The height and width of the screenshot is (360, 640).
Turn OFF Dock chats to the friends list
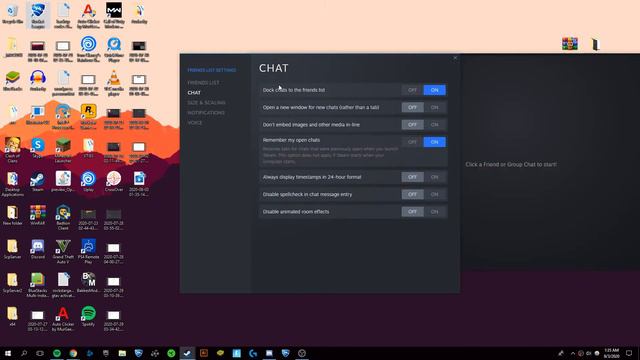pyautogui.click(x=412, y=90)
